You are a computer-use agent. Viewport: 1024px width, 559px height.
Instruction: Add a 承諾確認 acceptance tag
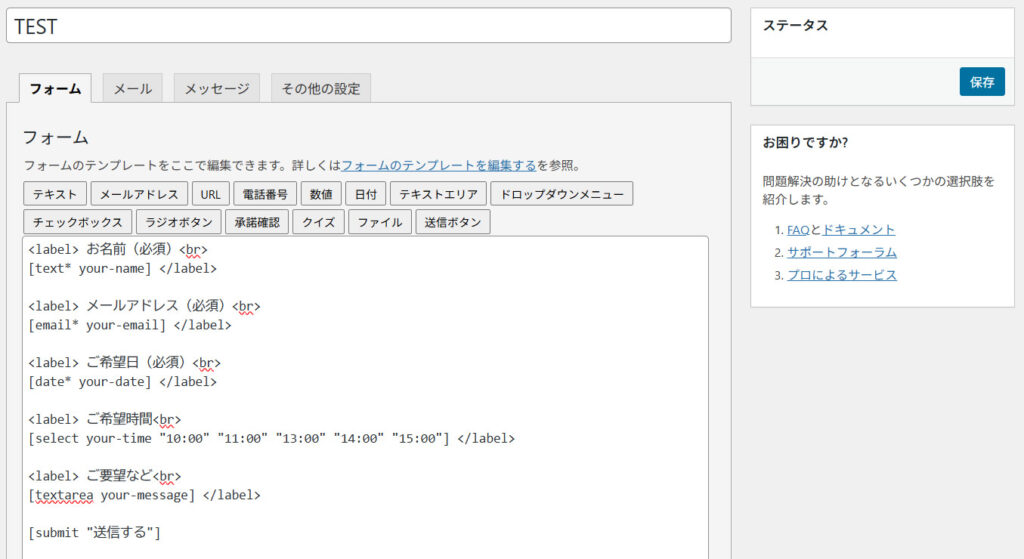tap(258, 222)
